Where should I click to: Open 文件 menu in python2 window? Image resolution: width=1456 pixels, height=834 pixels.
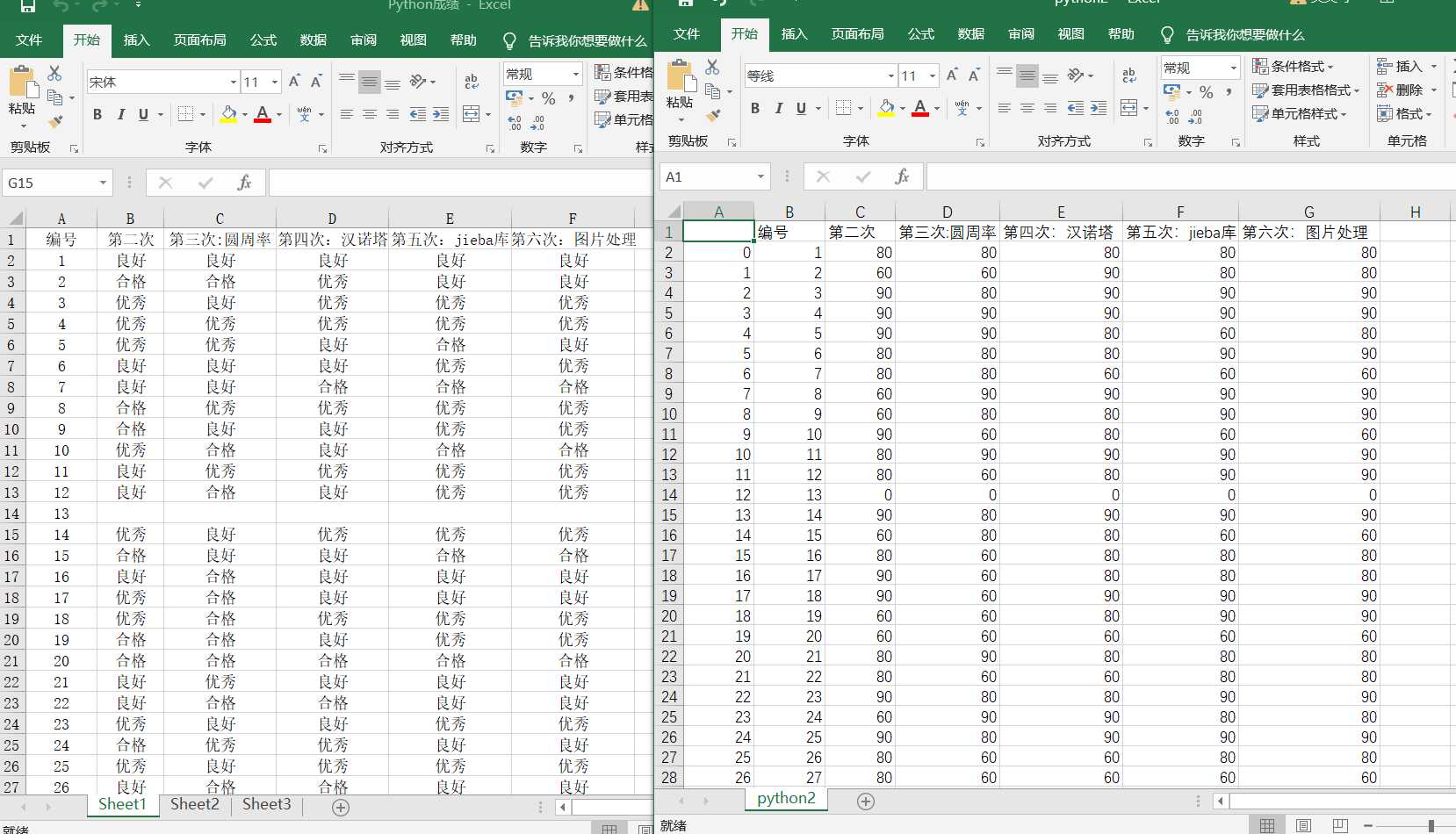pos(686,33)
